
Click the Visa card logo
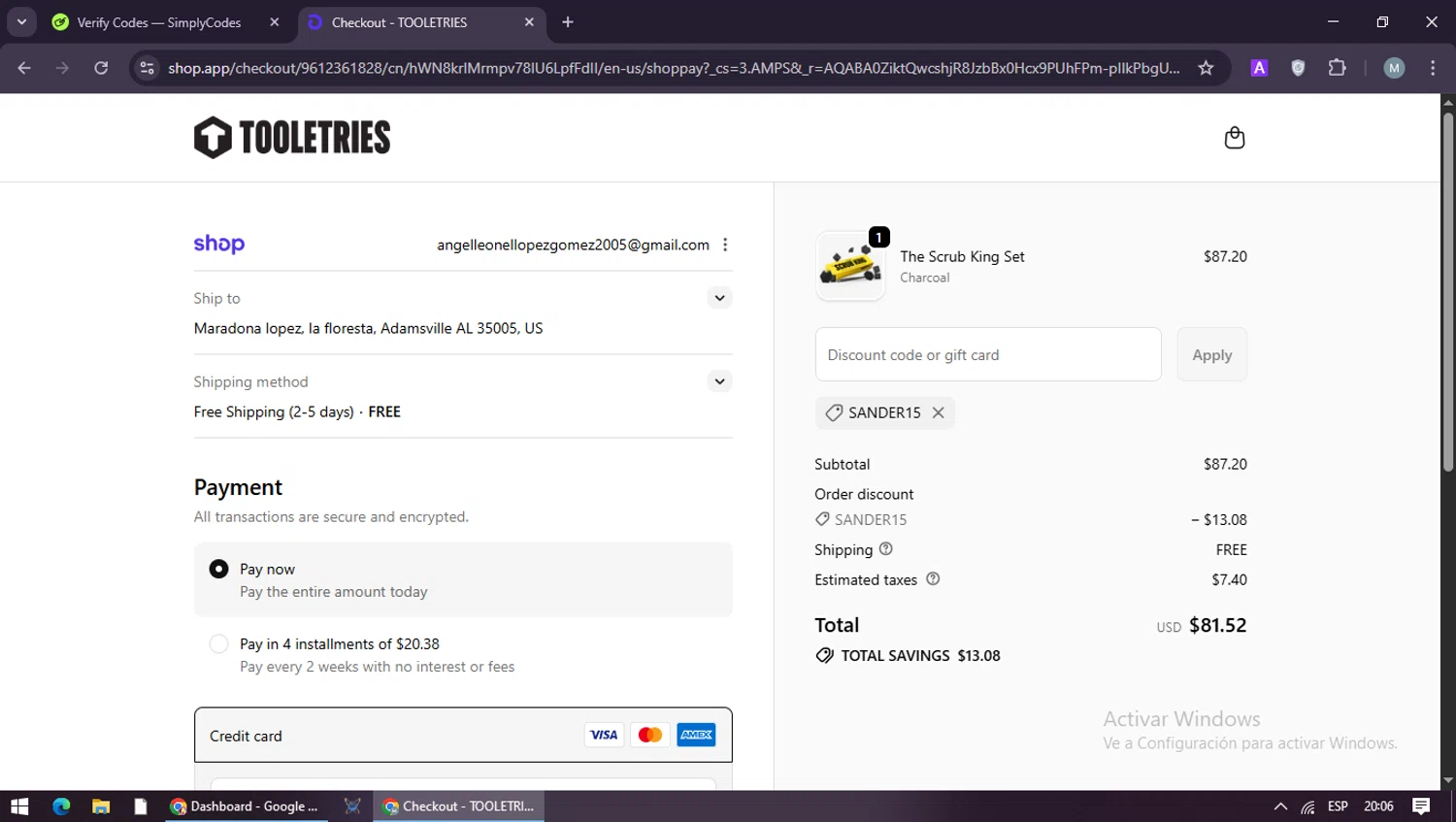point(604,735)
